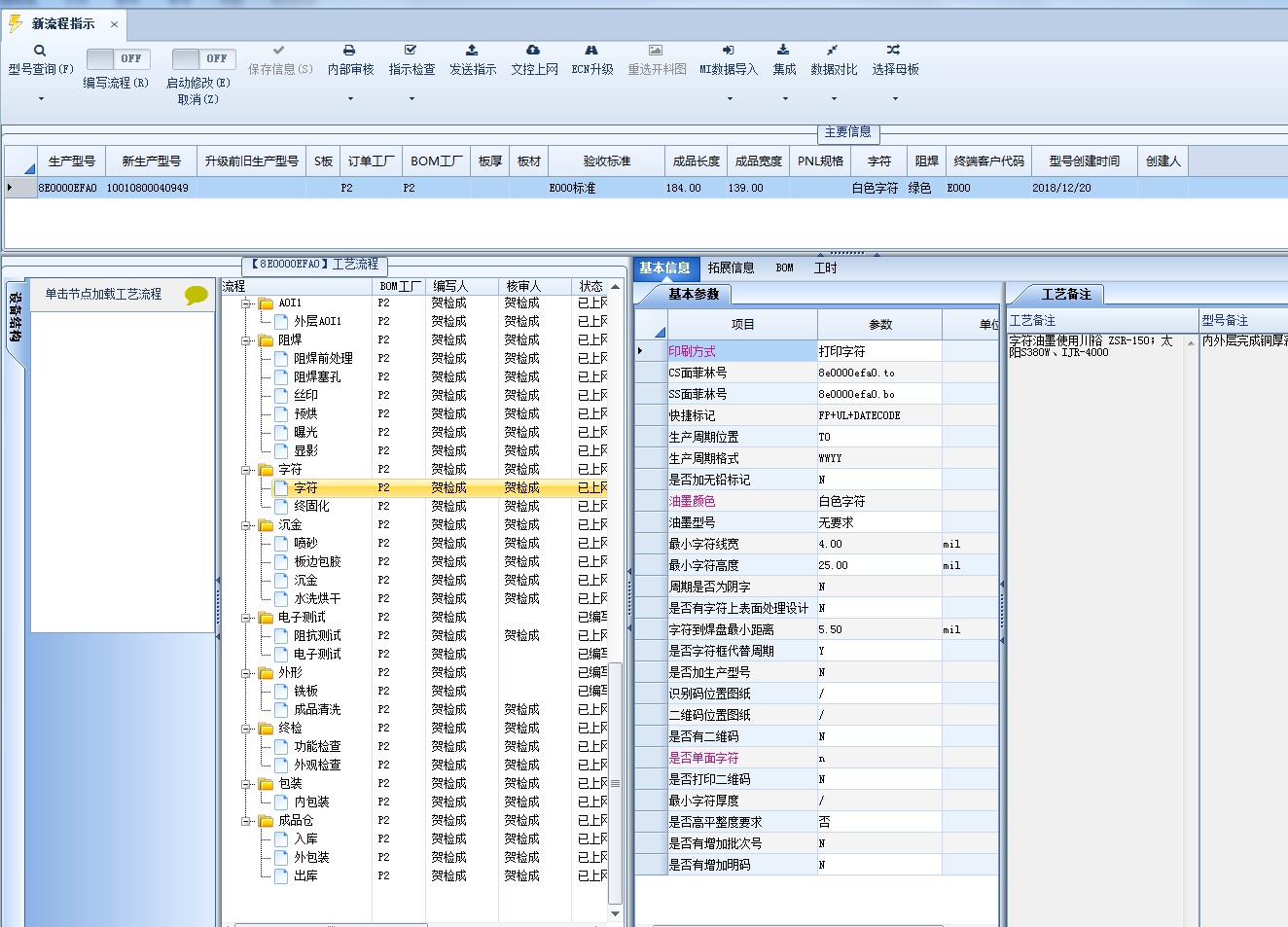Collapse the 外形 tree node
Viewport: 1288px width, 927px height.
pyautogui.click(x=246, y=673)
